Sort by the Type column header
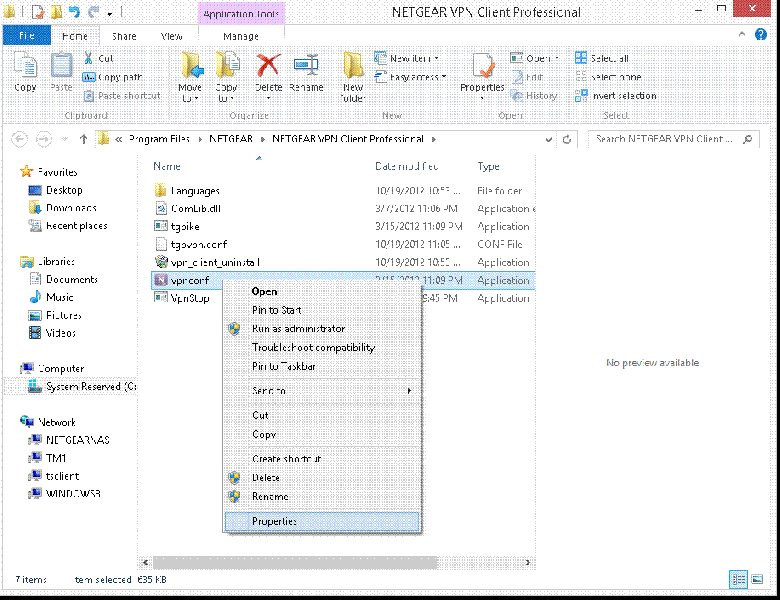The image size is (780, 600). pos(488,166)
